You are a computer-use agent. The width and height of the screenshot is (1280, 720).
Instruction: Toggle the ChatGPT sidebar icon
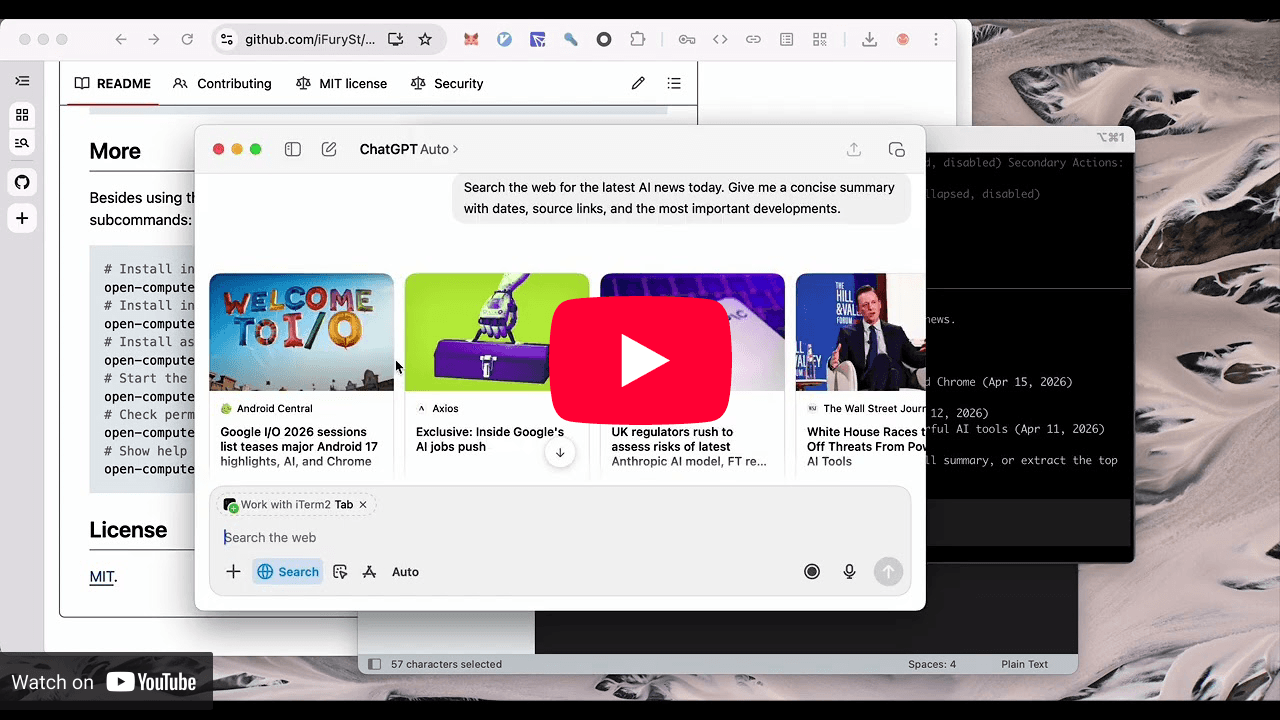[x=293, y=149]
